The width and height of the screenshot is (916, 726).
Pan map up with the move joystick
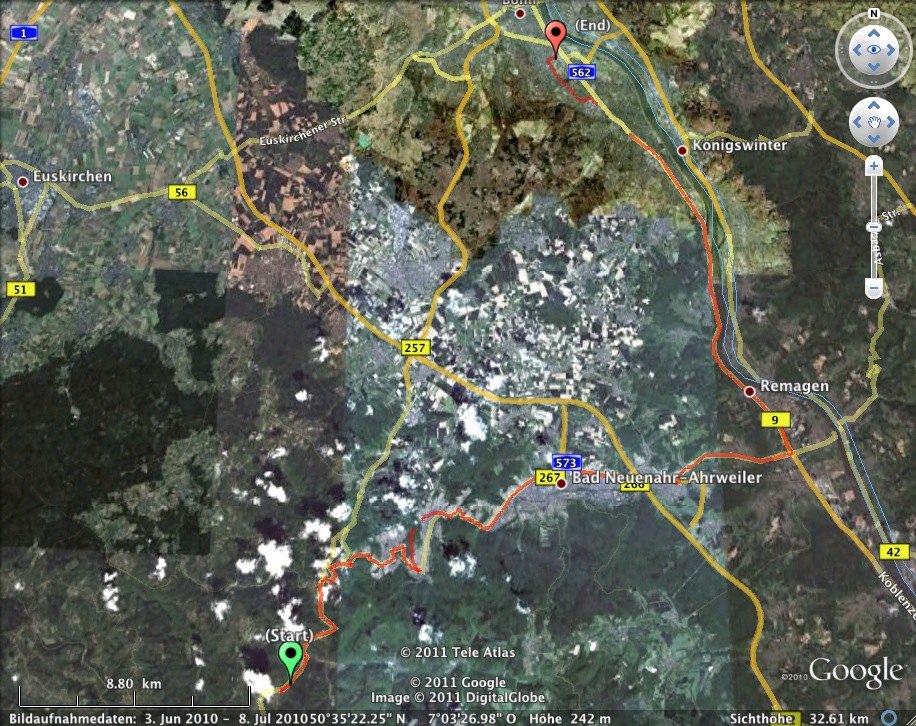point(874,106)
